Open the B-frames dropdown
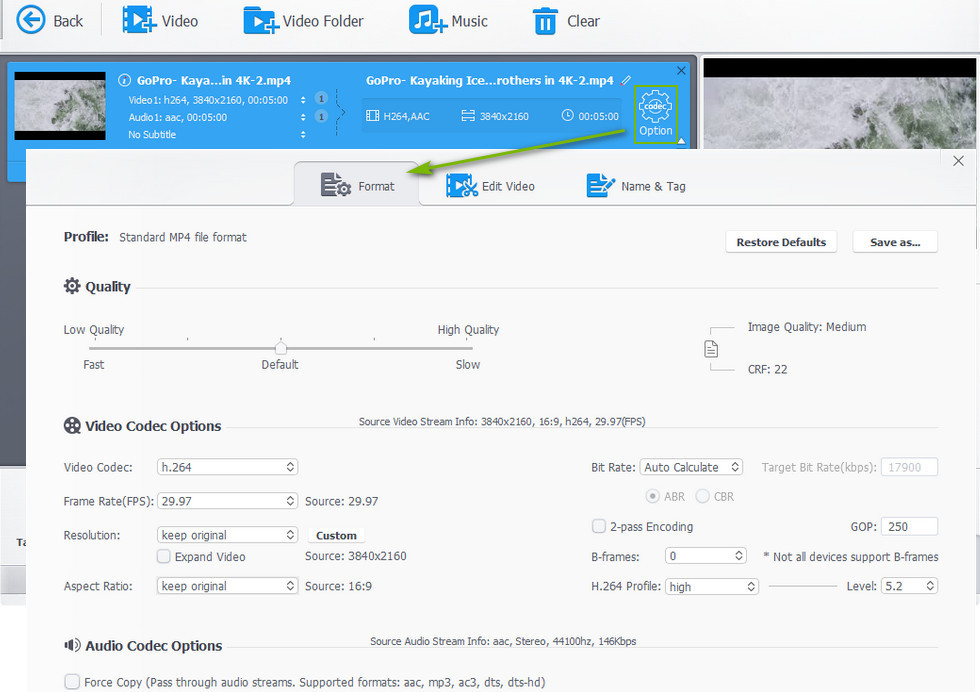The height and width of the screenshot is (692, 980). (705, 556)
